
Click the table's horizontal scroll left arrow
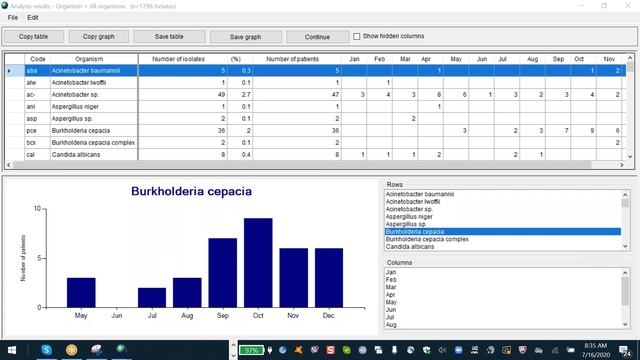pyautogui.click(x=9, y=165)
